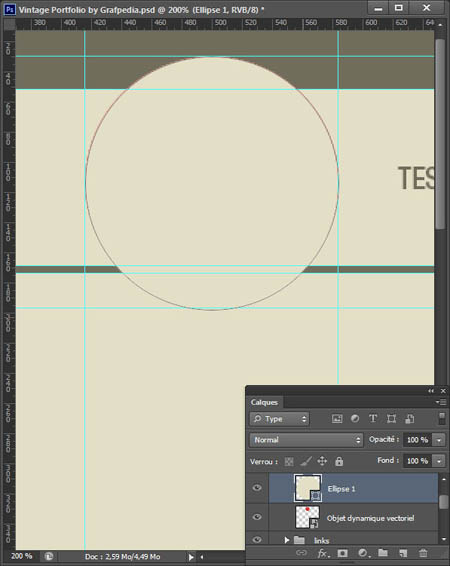Hide the Ellipse 1 layer
This screenshot has width=450, height=566.
257,488
